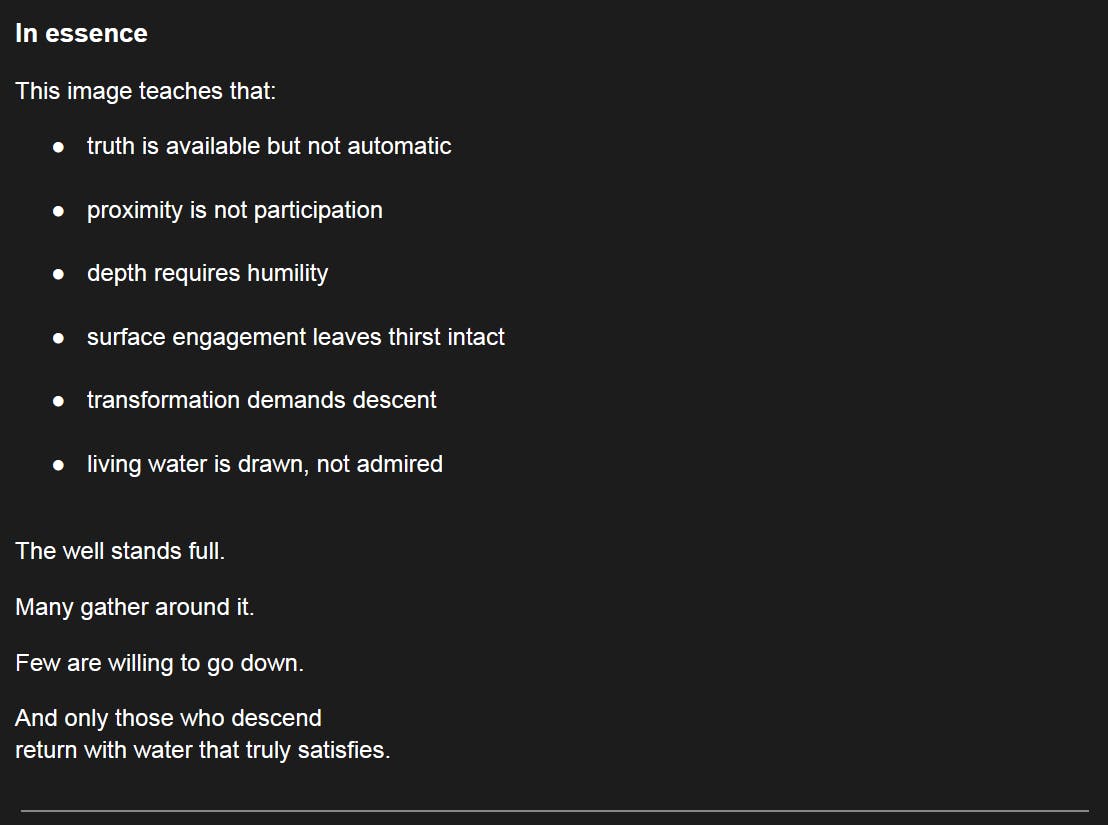This screenshot has width=1108, height=825.
Task: Click the "depth requires humility" list item
Action: pos(207,273)
